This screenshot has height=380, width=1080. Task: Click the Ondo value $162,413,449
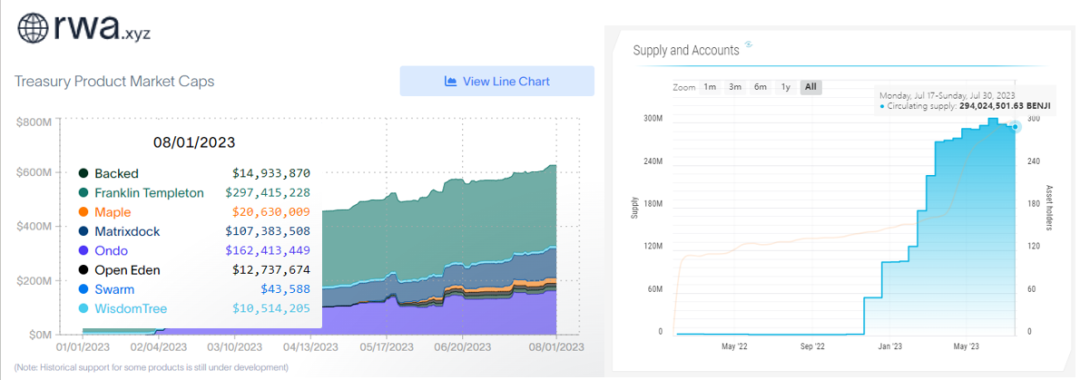tap(268, 251)
